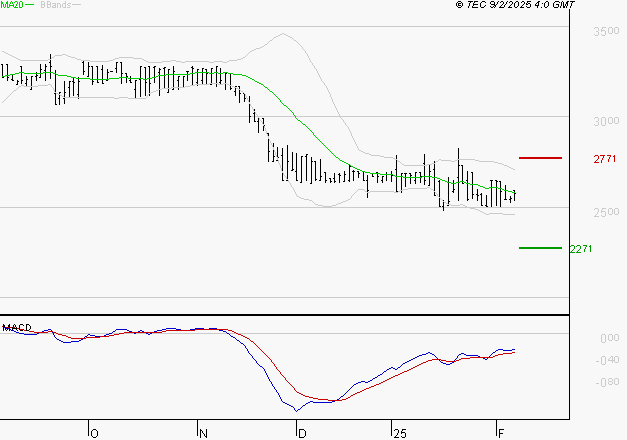The width and height of the screenshot is (627, 440).
Task: Click the MACD 000 axis label
Action: [x=610, y=338]
